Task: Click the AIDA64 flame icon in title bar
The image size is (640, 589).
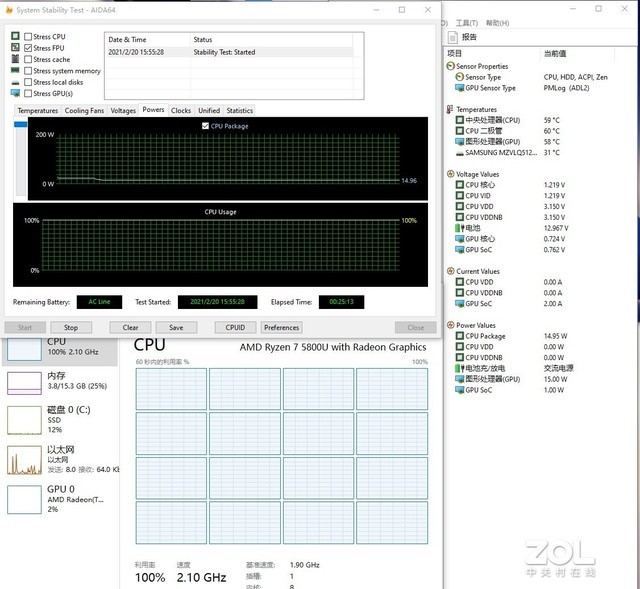Action: (9, 10)
